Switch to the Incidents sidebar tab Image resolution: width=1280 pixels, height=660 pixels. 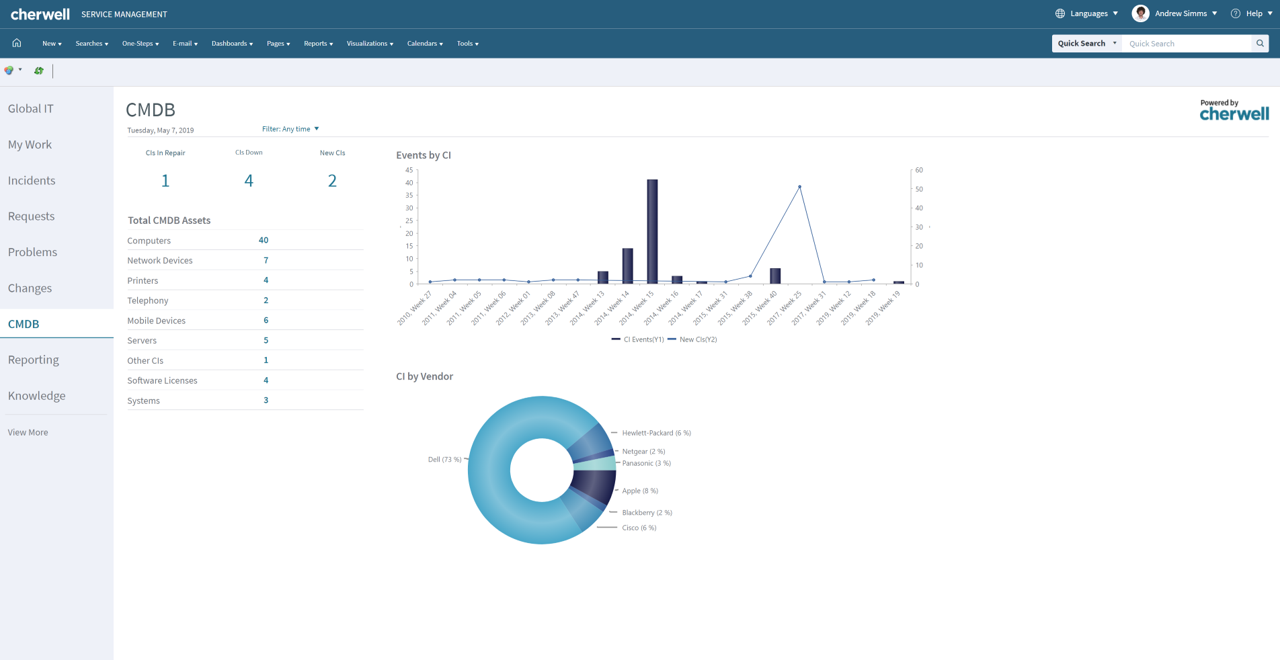click(x=32, y=181)
